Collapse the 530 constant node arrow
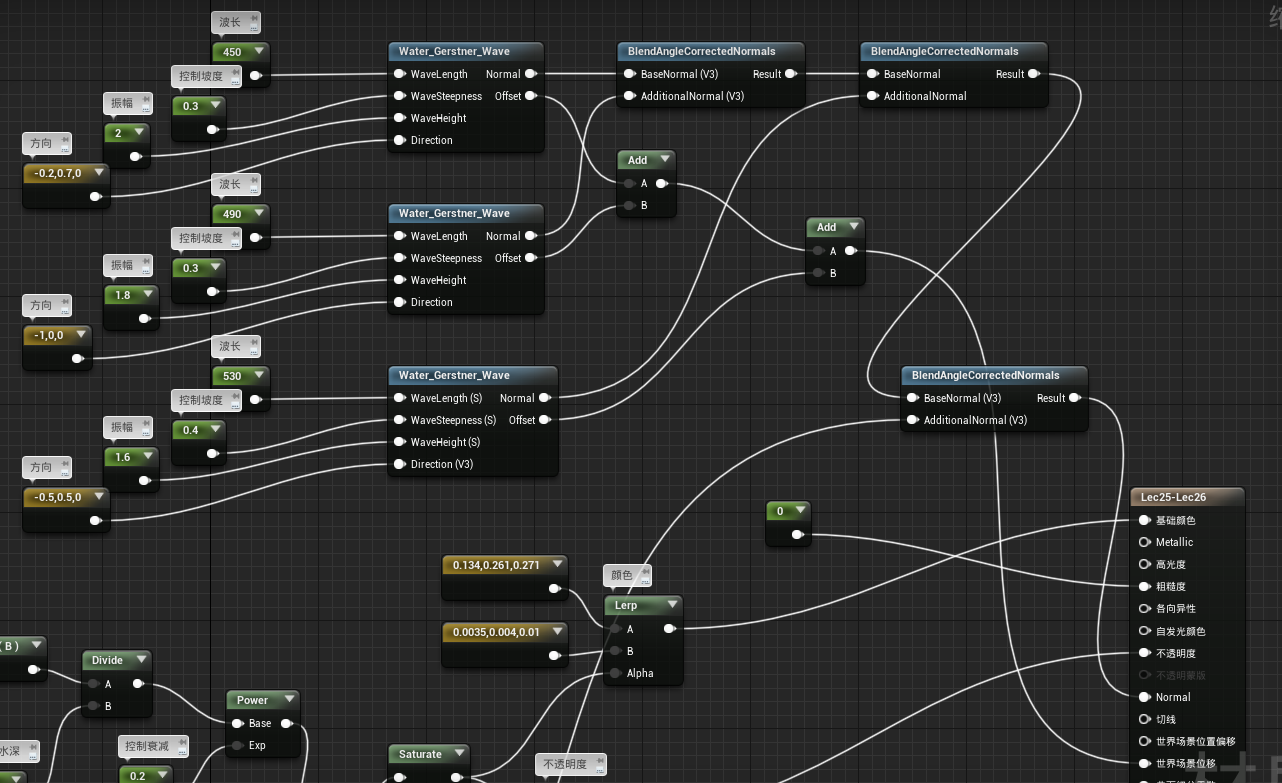 click(x=259, y=375)
